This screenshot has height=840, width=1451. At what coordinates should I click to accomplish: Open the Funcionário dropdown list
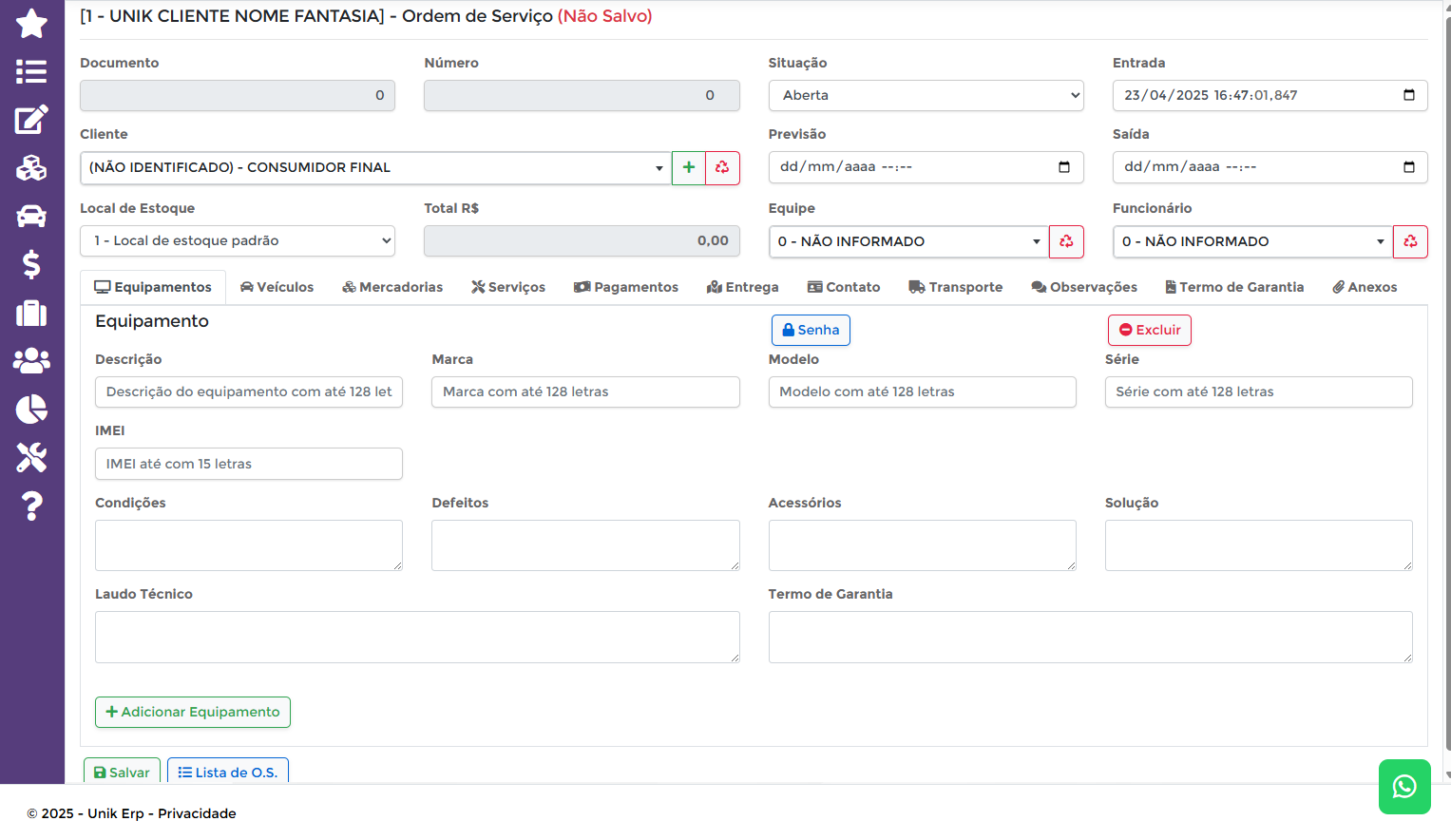coord(1251,242)
